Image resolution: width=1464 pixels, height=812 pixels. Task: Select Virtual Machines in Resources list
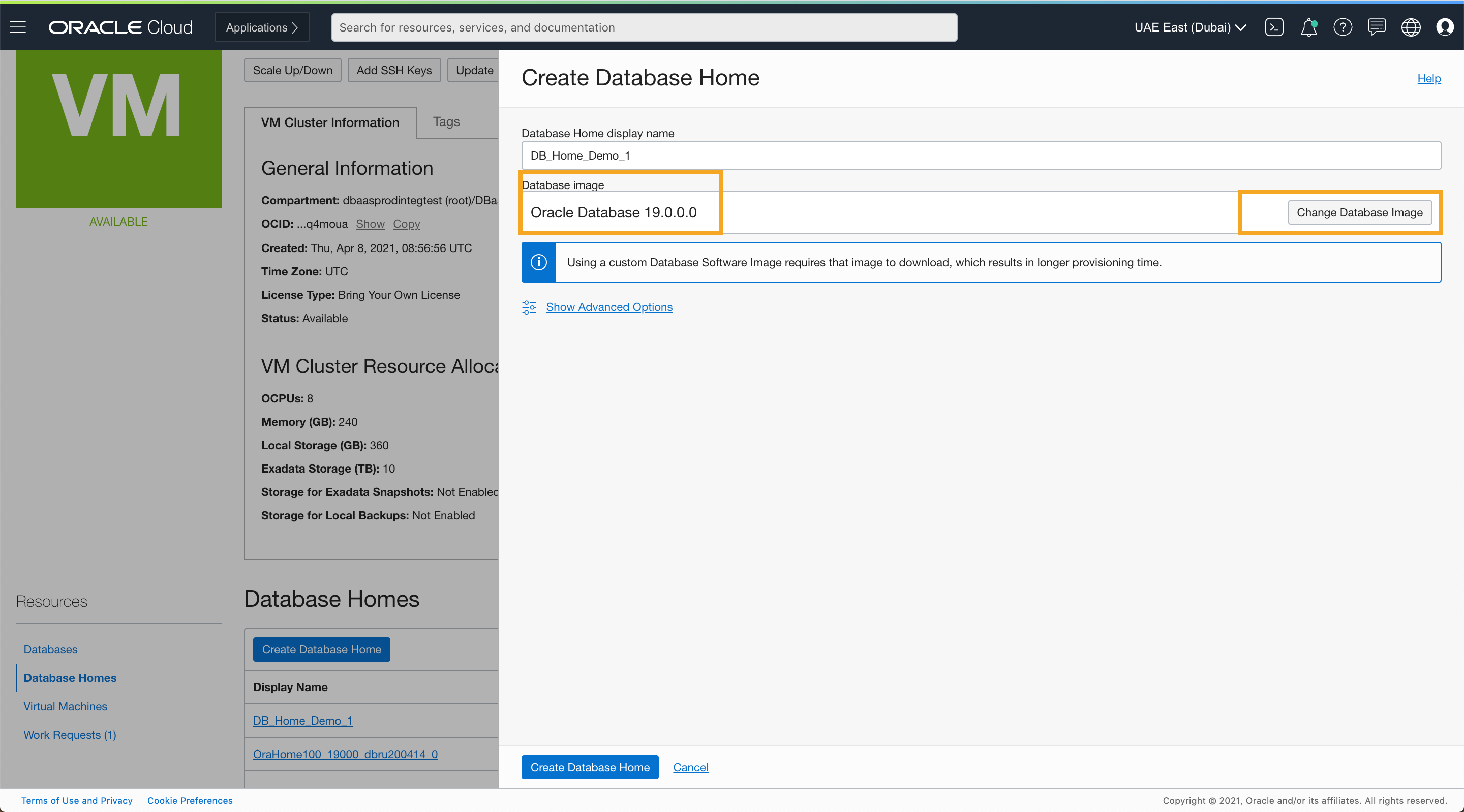(x=66, y=706)
